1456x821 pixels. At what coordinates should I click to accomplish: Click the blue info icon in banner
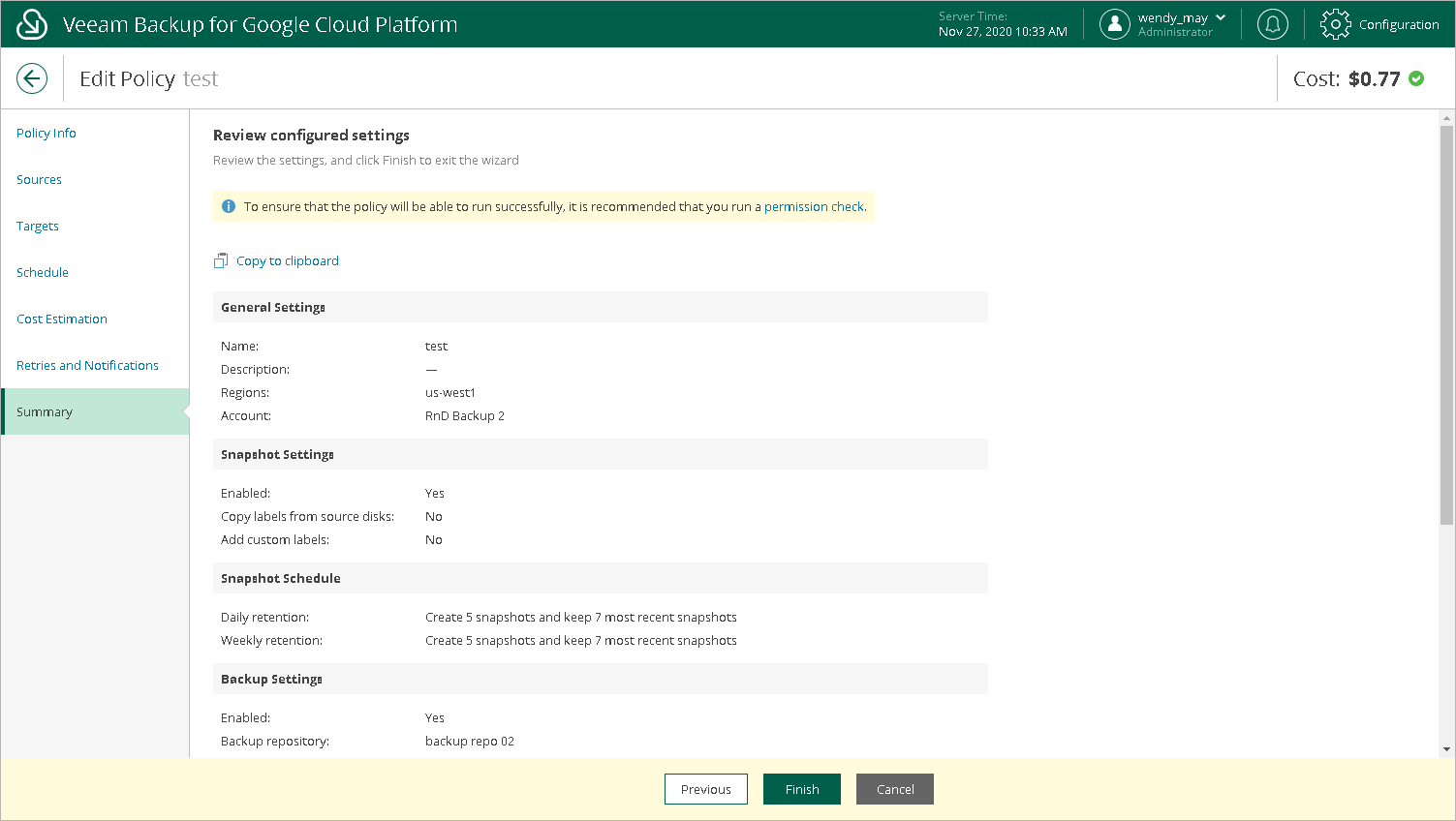(229, 206)
